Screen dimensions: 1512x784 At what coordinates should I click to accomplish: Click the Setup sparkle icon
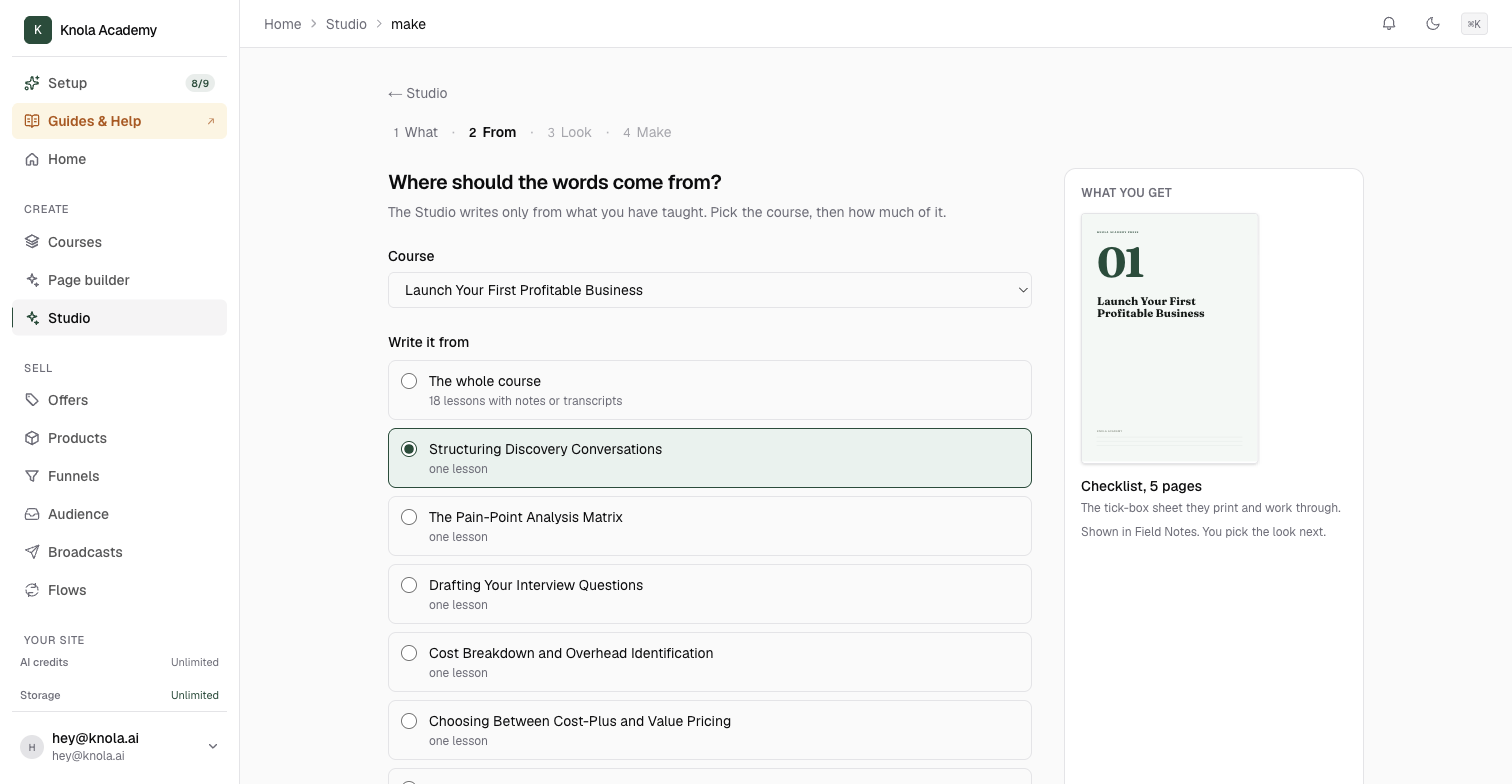pos(32,83)
